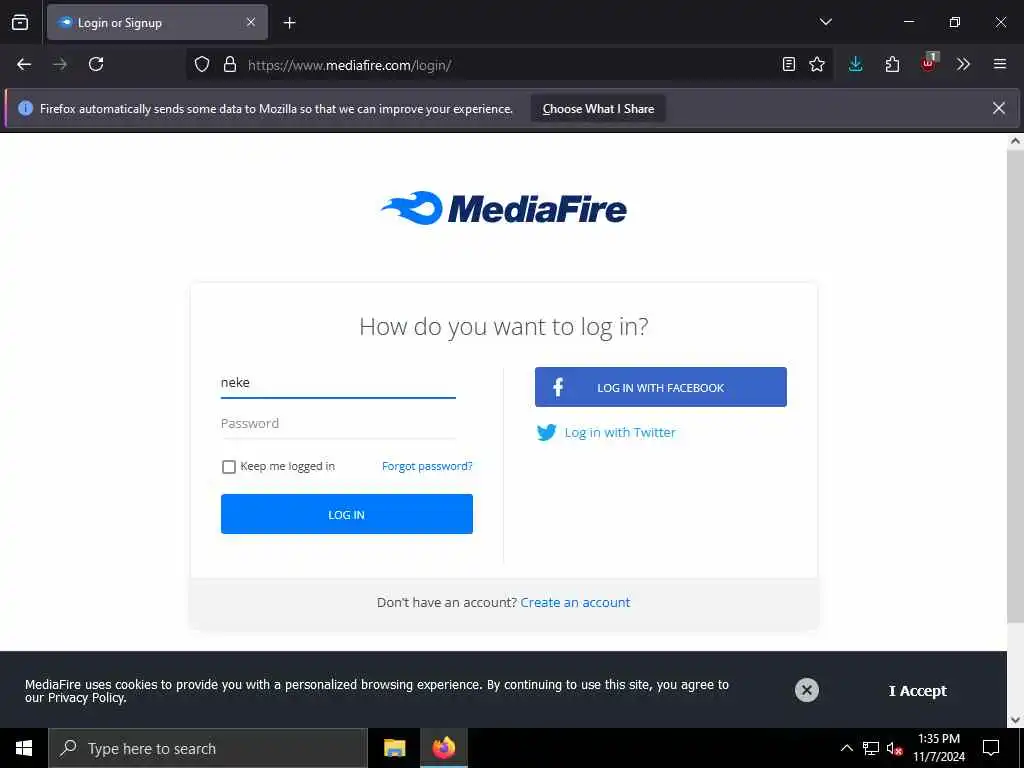Open the Windows Start menu
This screenshot has width=1024, height=768.
point(24,748)
